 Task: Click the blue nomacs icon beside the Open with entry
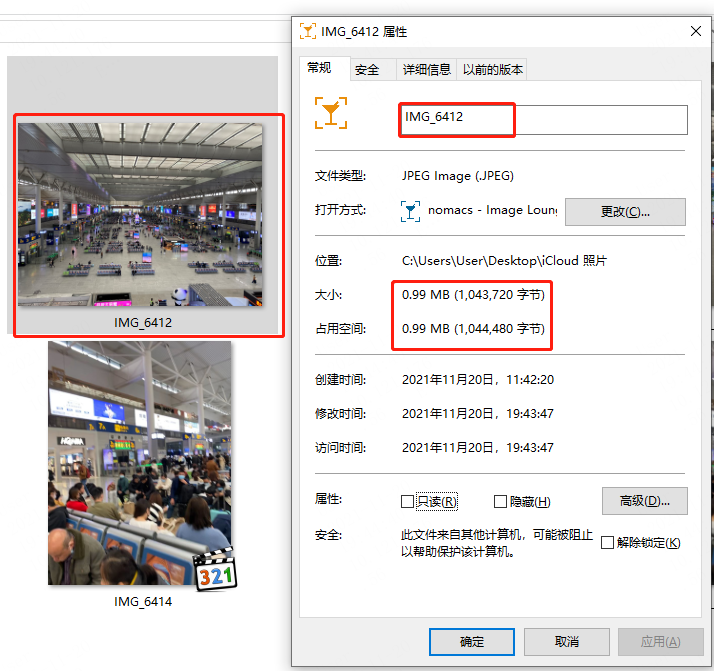pyautogui.click(x=410, y=211)
